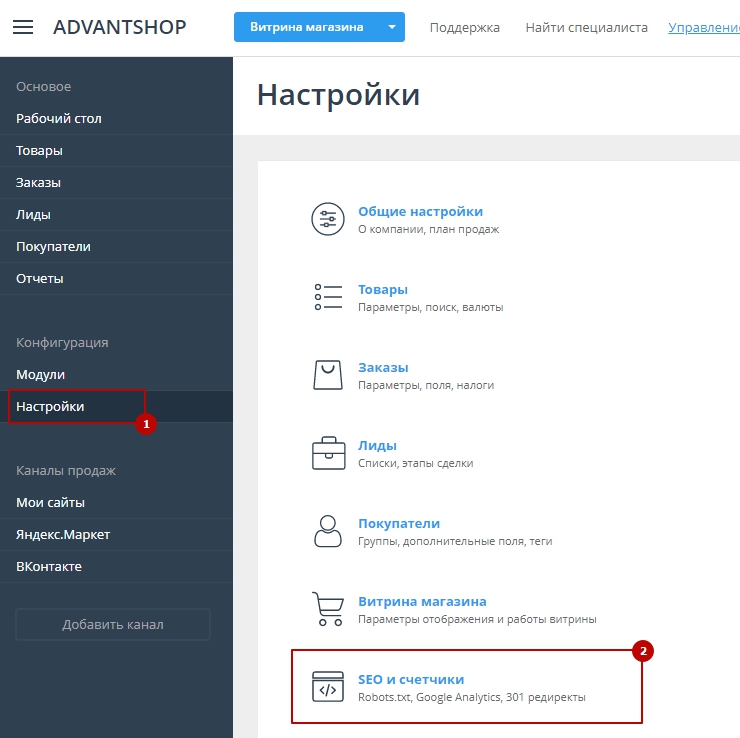Open Найти специалиста in top menu
This screenshot has width=740, height=738.
[x=586, y=27]
